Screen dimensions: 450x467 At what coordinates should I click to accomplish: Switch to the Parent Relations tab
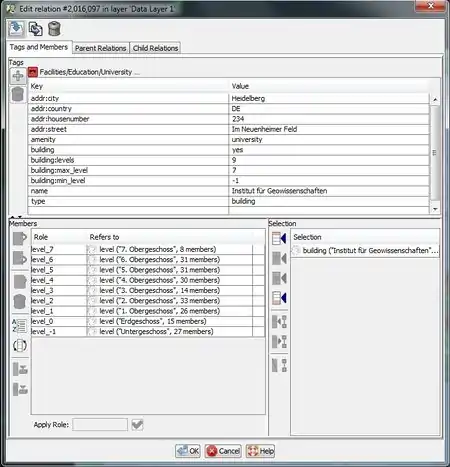(x=100, y=48)
